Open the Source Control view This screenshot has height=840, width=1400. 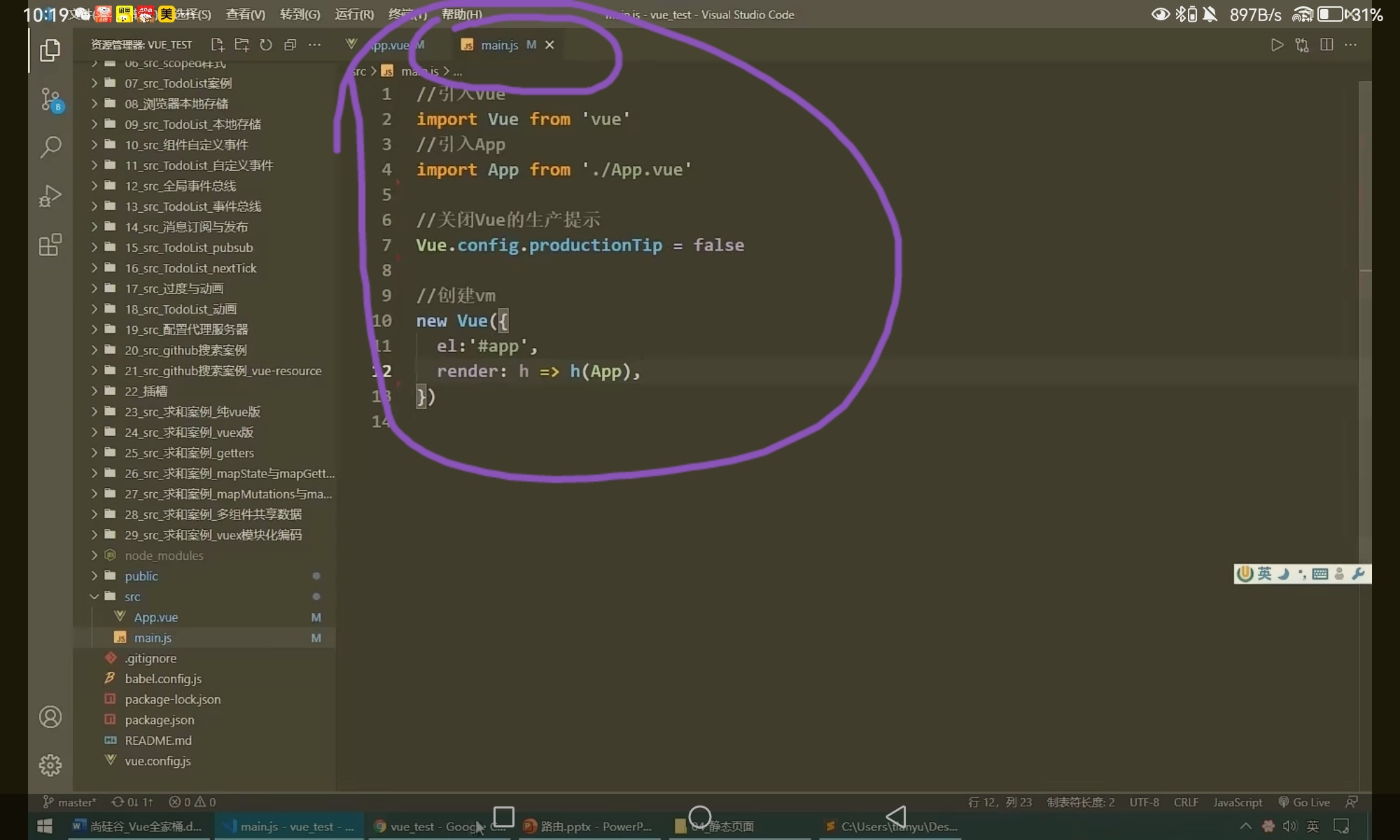[x=50, y=99]
